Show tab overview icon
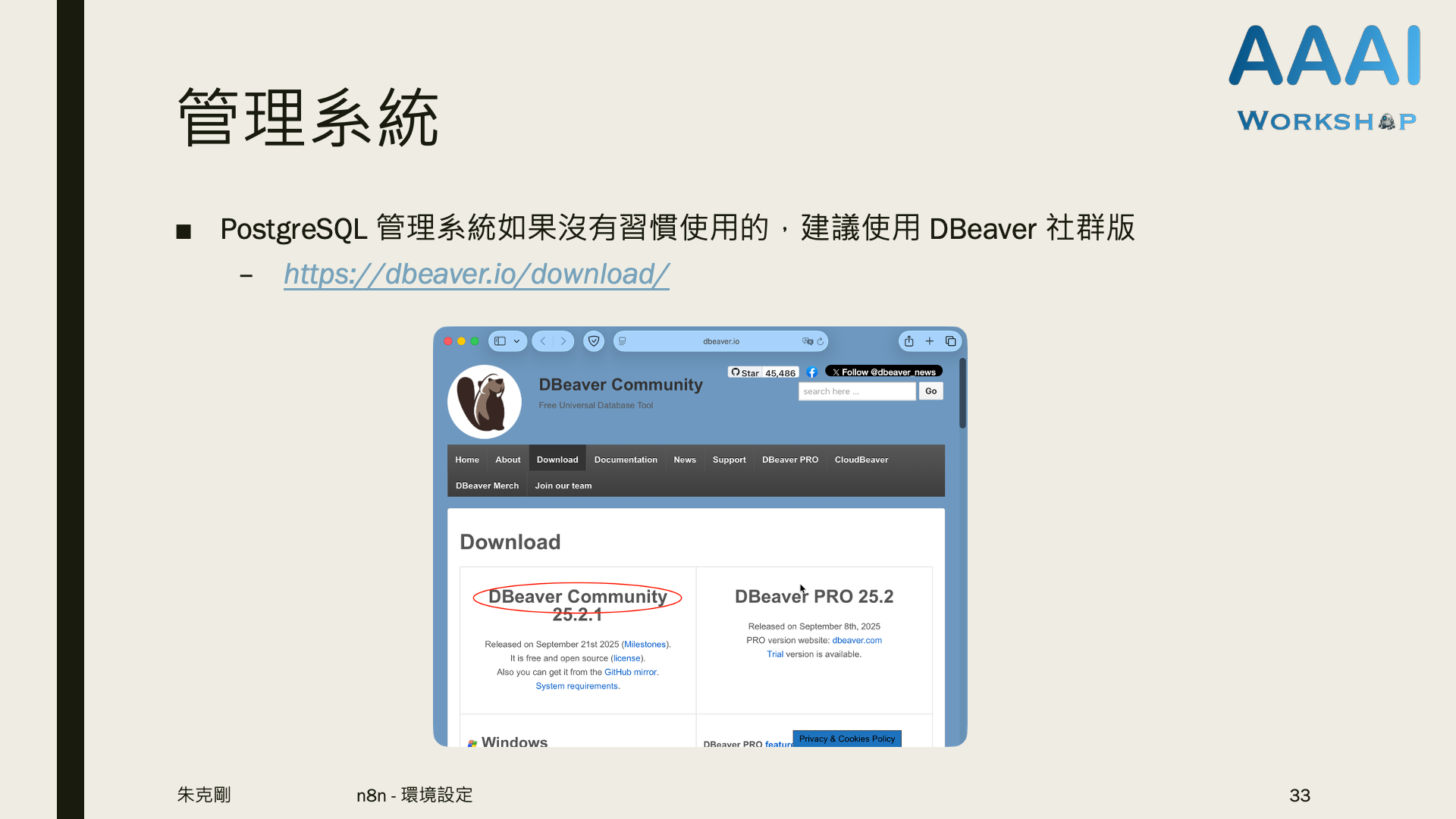The width and height of the screenshot is (1456, 819). click(950, 341)
